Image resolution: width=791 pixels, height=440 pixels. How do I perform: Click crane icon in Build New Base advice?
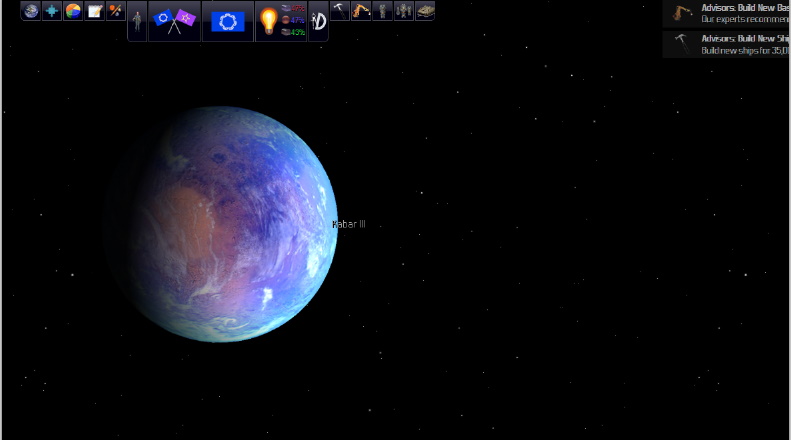pos(682,13)
